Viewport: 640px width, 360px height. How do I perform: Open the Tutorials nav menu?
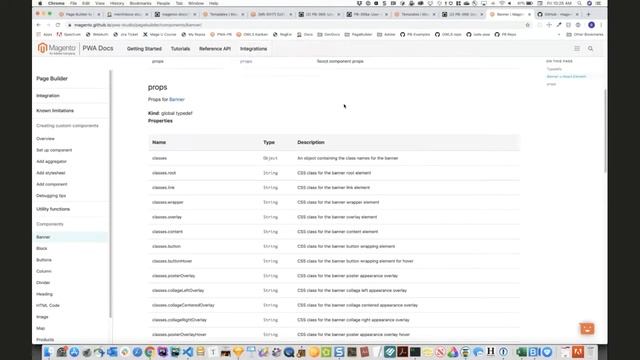[x=180, y=49]
